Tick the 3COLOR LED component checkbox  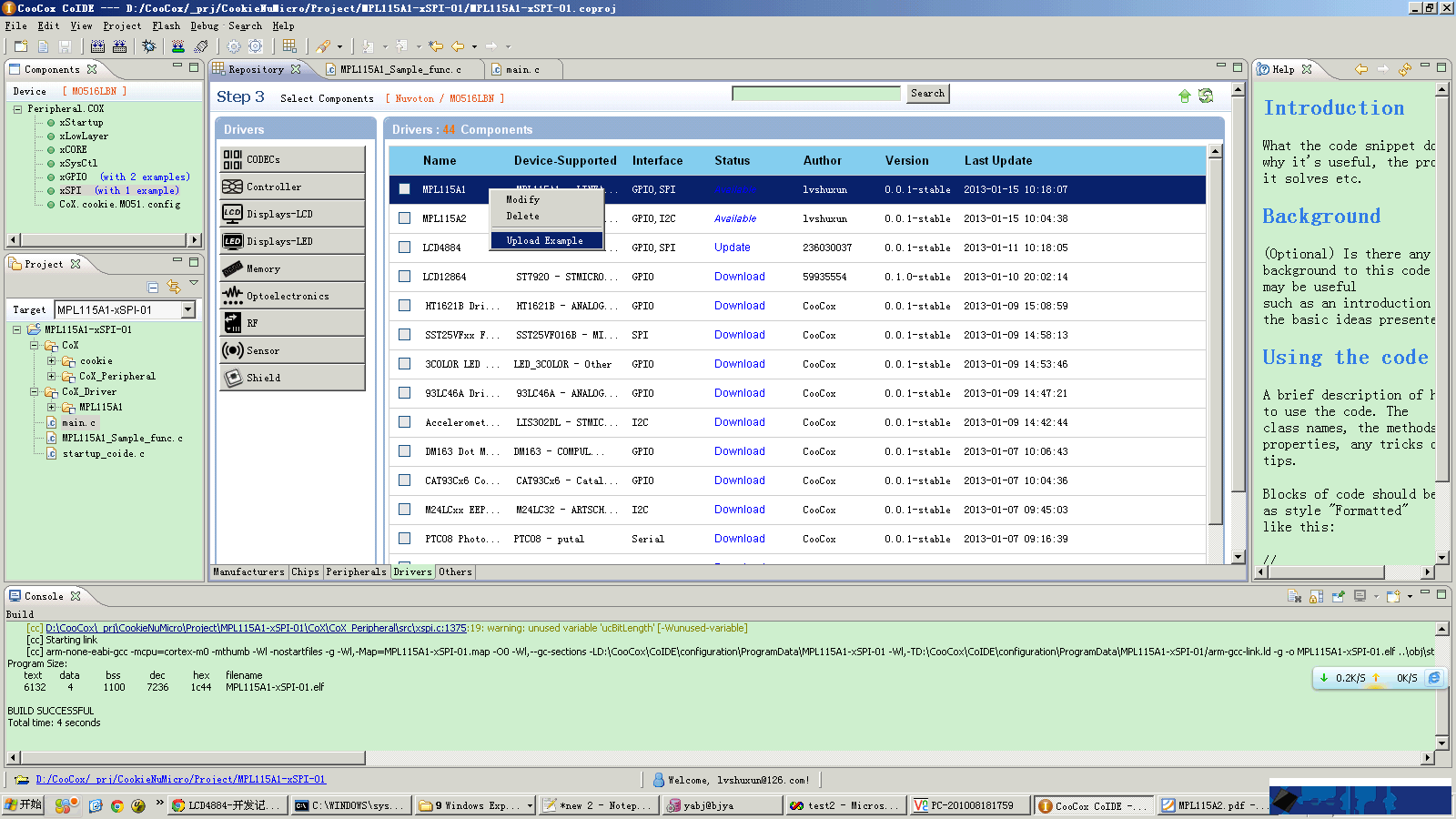point(404,364)
